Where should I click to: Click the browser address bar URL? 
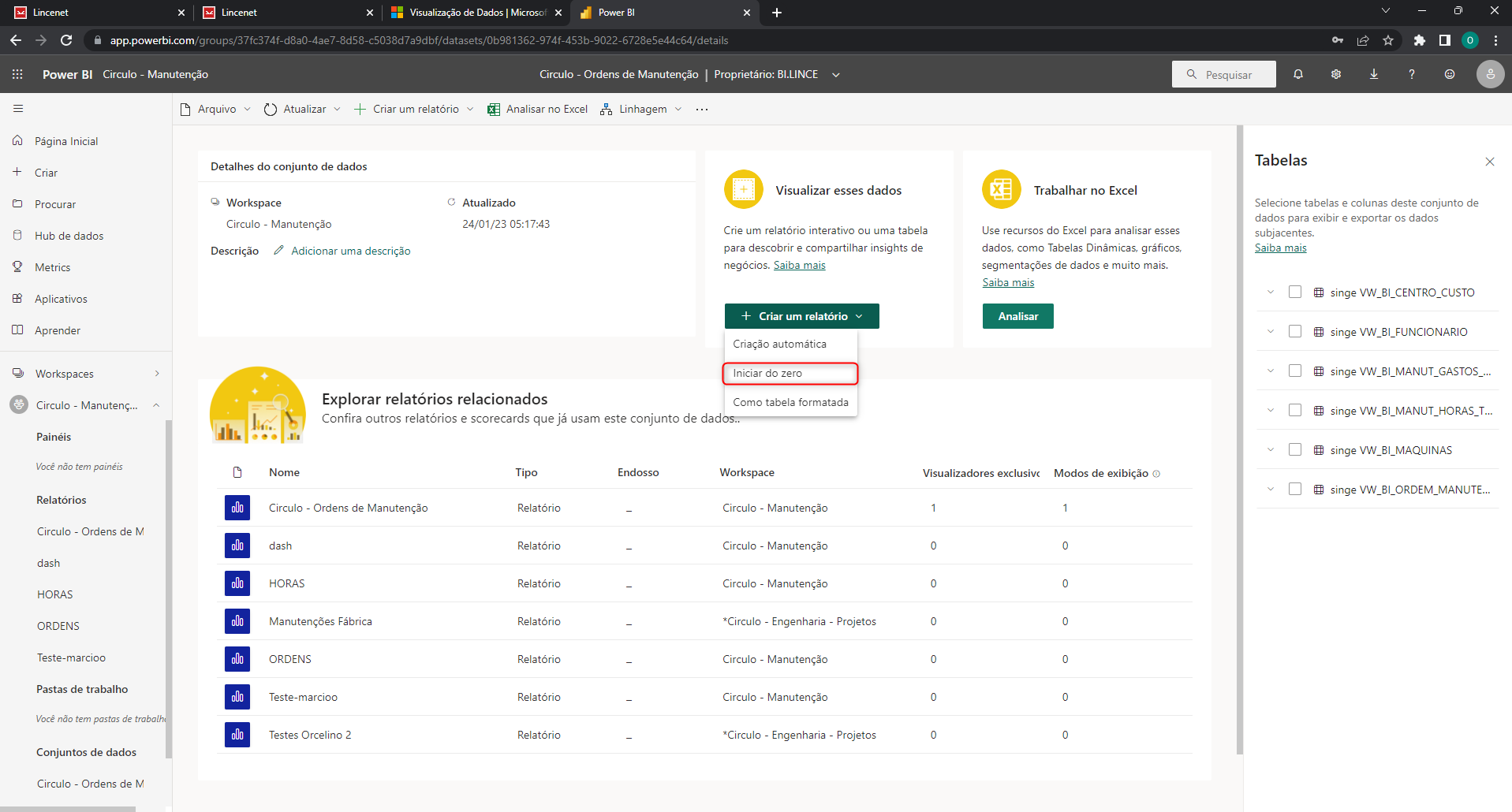[419, 40]
